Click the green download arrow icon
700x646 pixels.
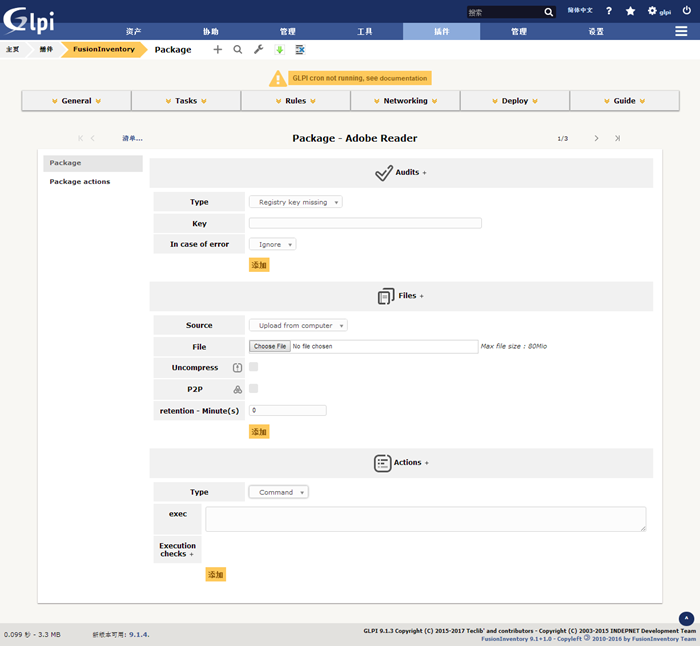coord(279,50)
